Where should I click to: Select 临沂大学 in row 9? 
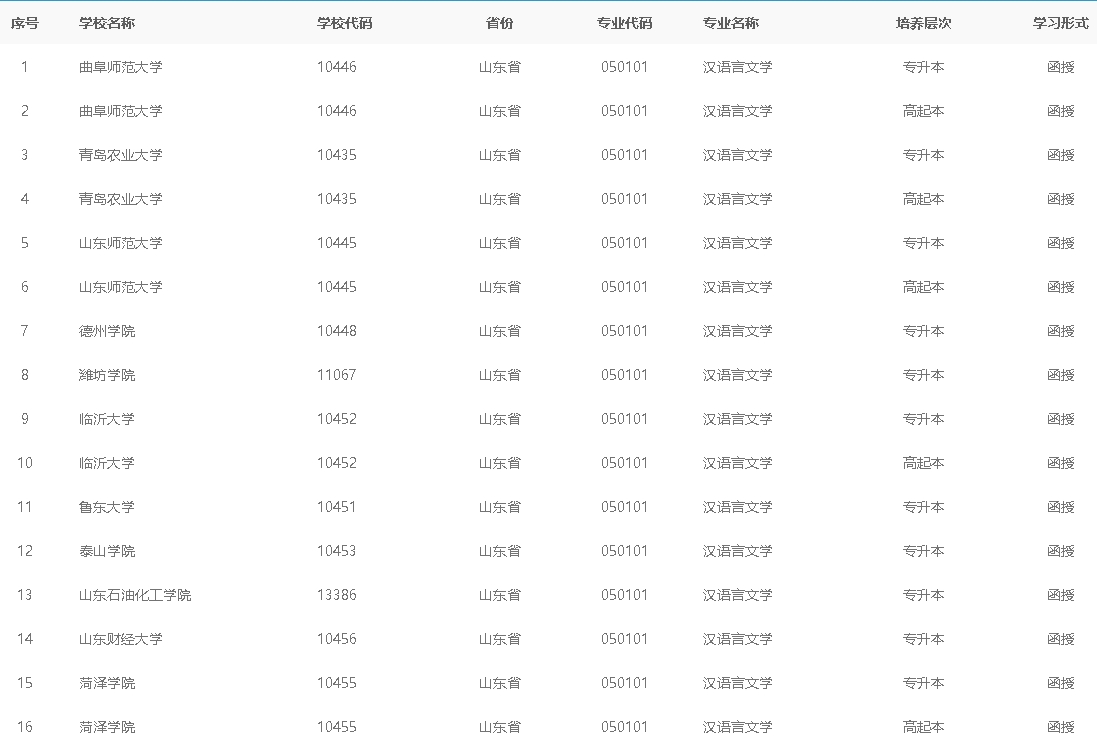point(106,419)
